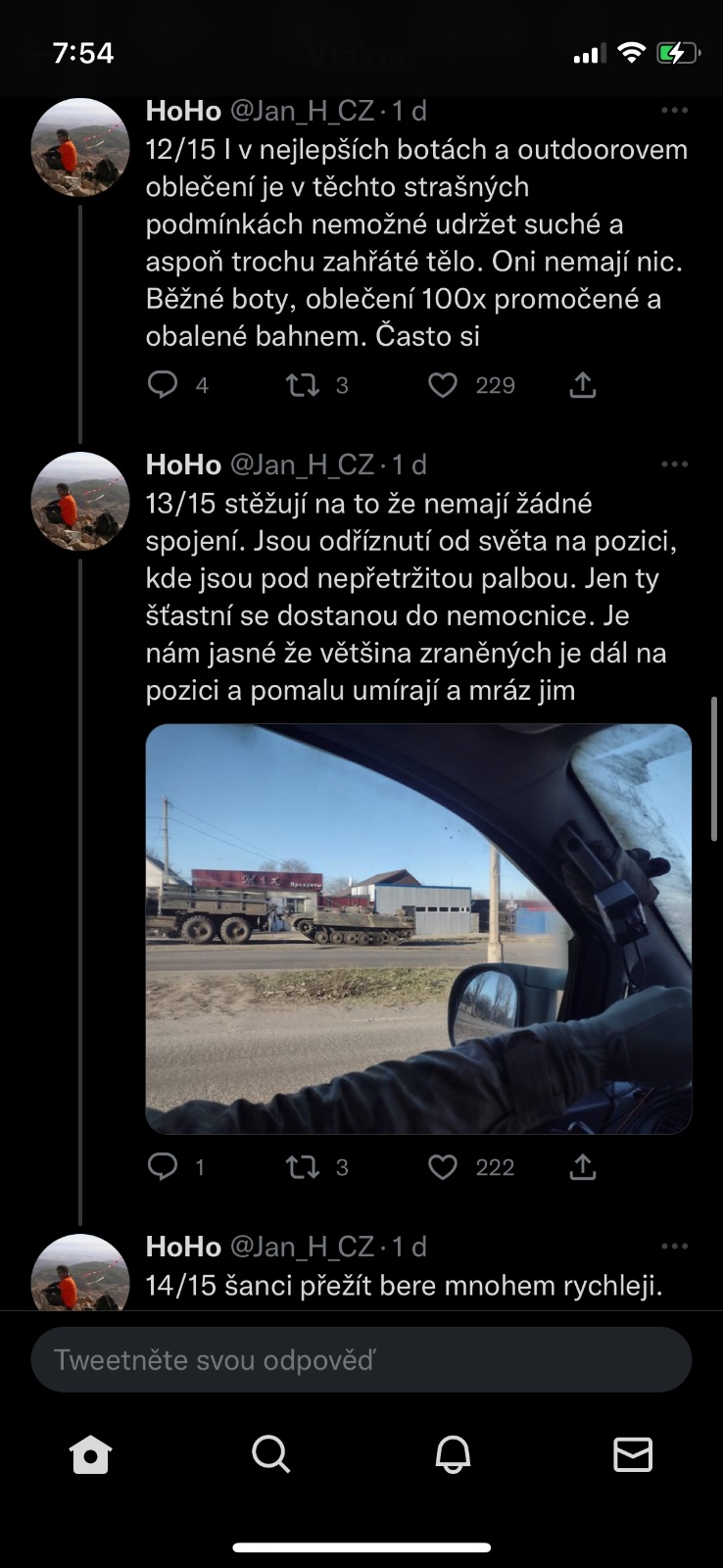This screenshot has width=723, height=1568.
Task: Share the 12/15 tweet
Action: [583, 385]
